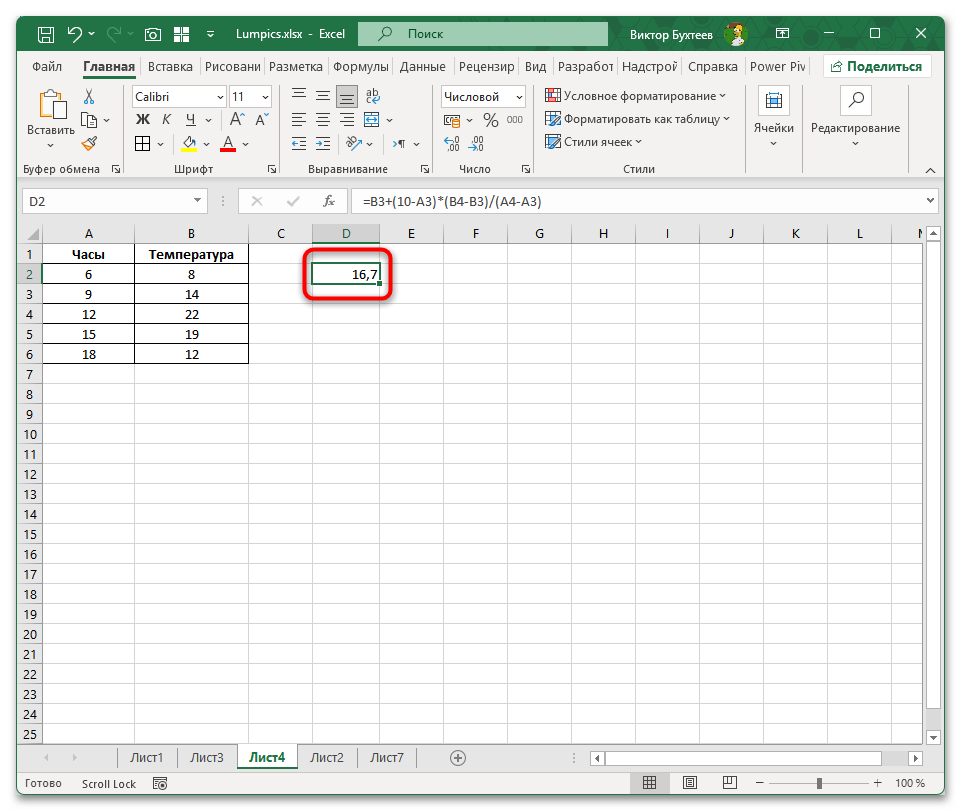Open the Ячейки cells button
Screen dimensions: 961x811
pyautogui.click(x=773, y=118)
